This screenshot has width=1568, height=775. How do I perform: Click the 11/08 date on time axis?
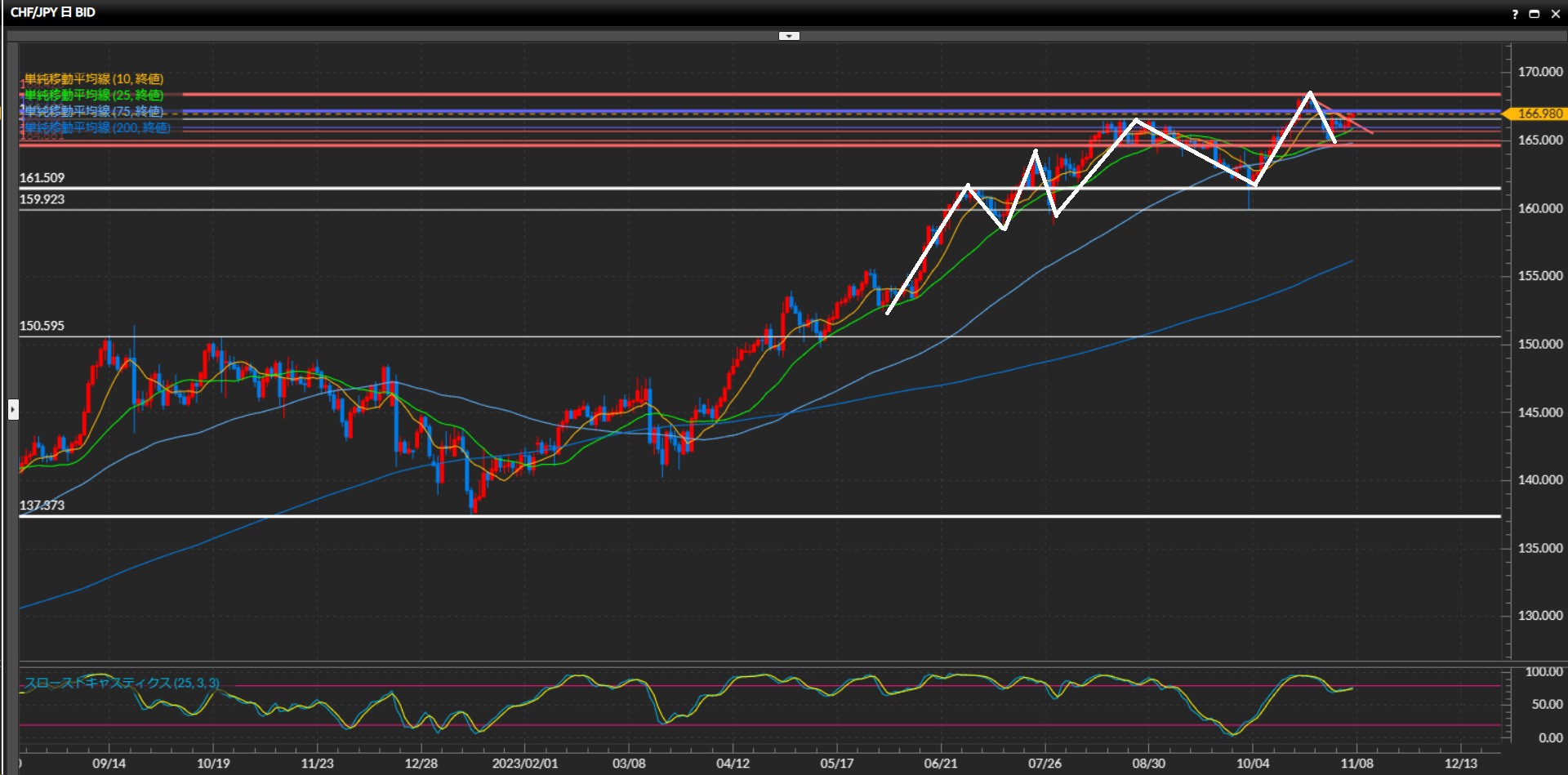(x=1356, y=764)
